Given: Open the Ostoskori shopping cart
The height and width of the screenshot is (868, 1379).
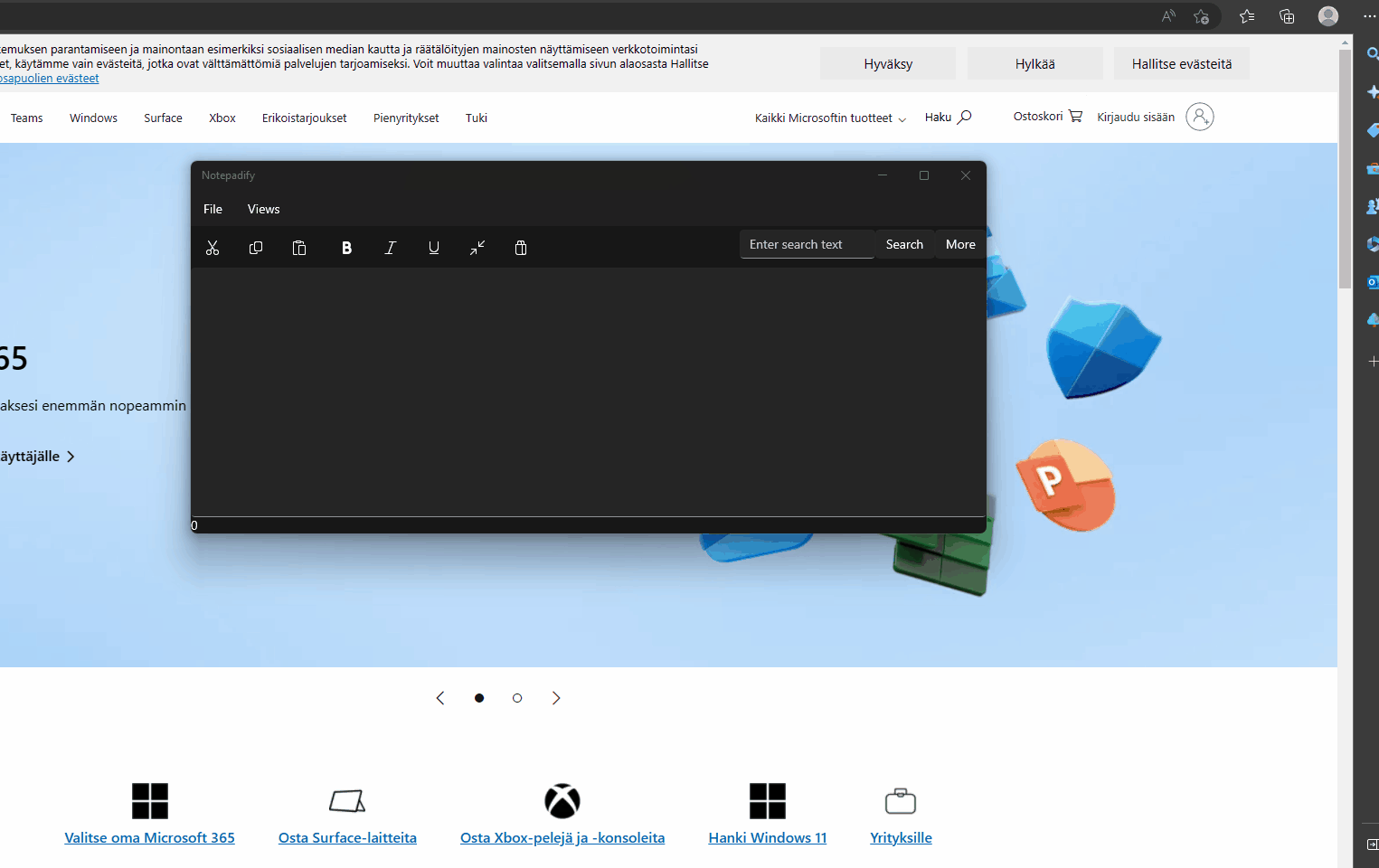Looking at the screenshot, I should pos(1047,117).
